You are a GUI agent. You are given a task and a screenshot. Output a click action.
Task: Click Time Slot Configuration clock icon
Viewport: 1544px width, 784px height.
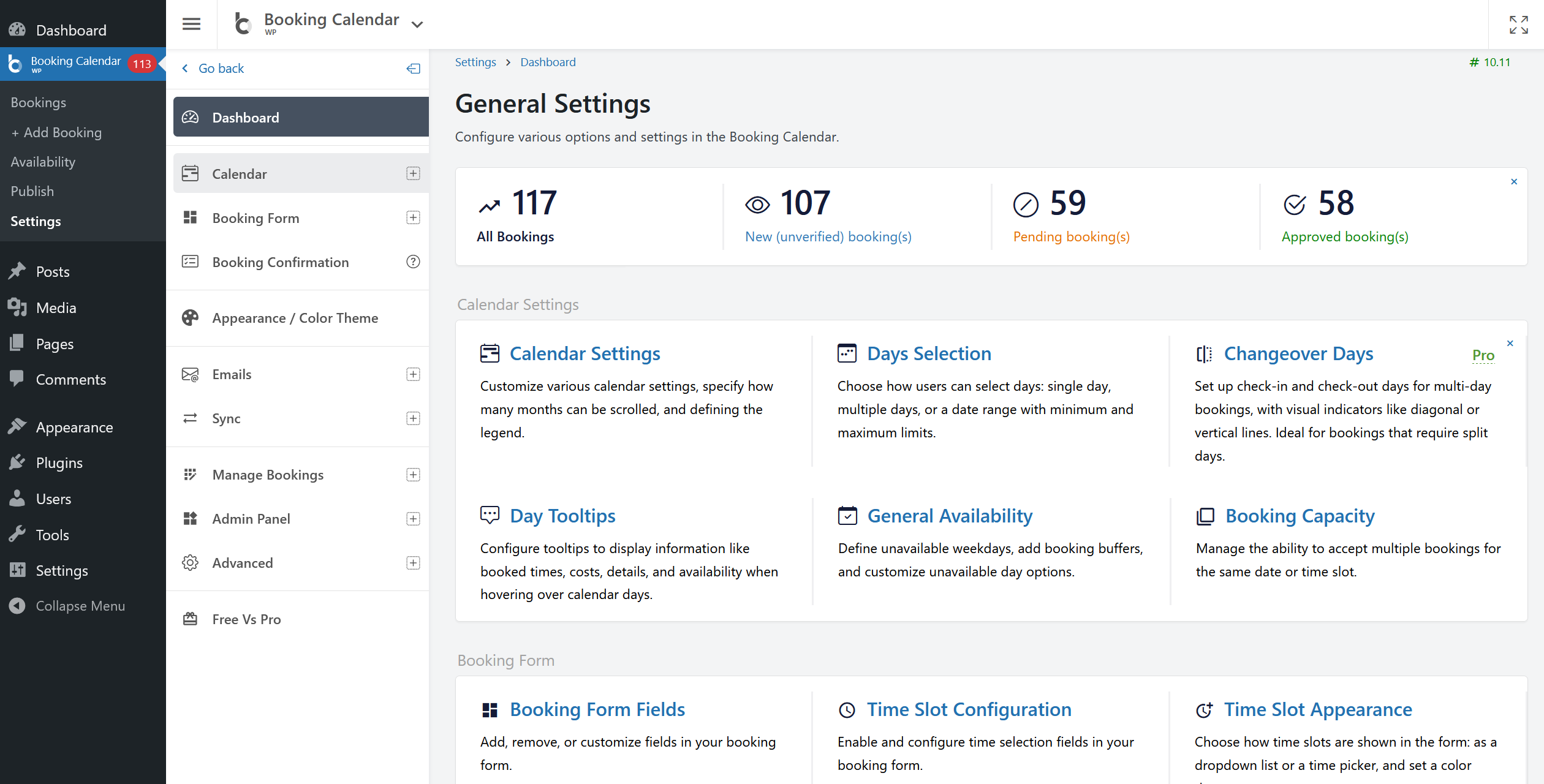pos(847,710)
